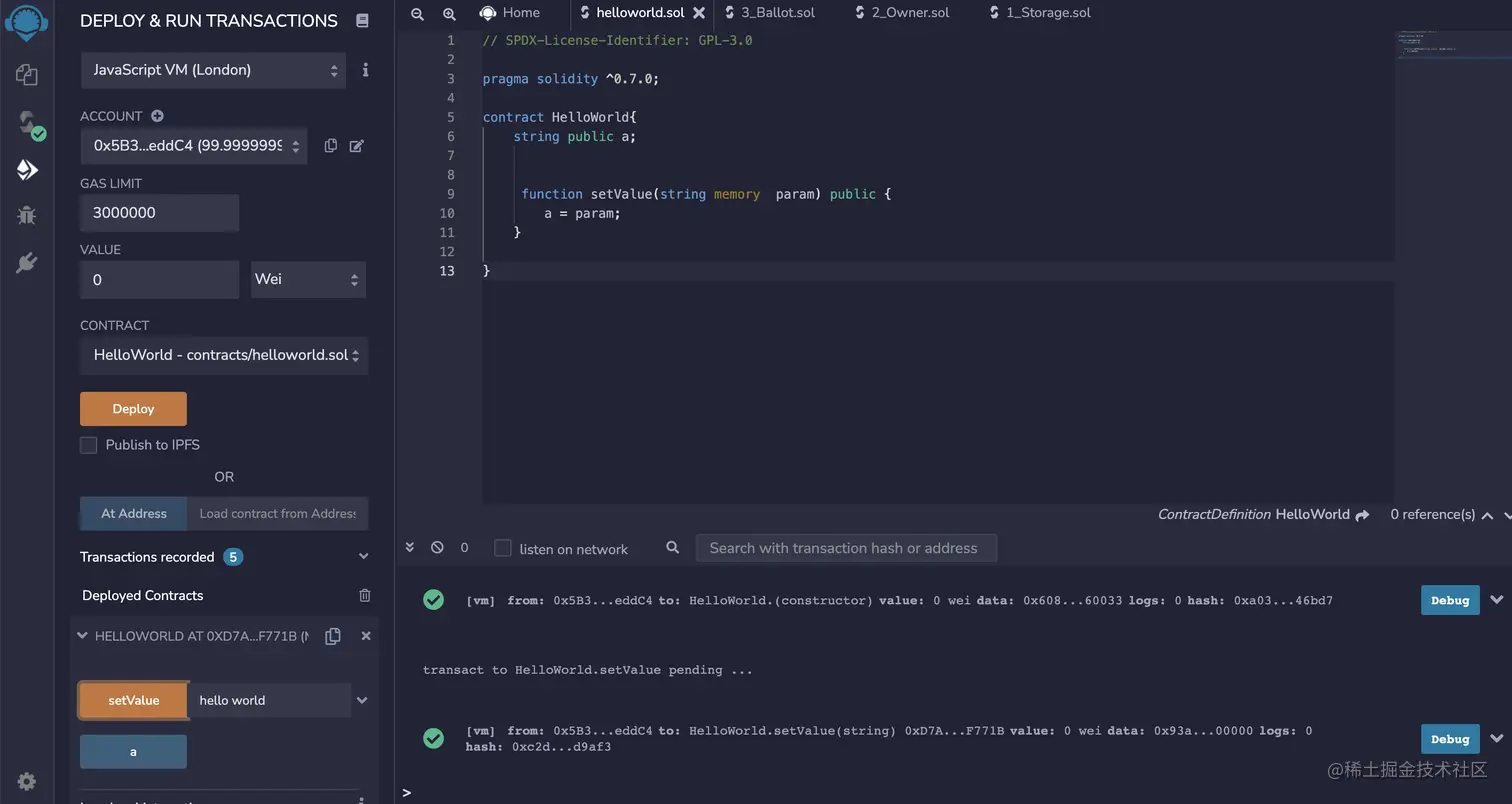Click the GAS LIMIT input field
Viewport: 1512px width, 804px height.
[160, 213]
